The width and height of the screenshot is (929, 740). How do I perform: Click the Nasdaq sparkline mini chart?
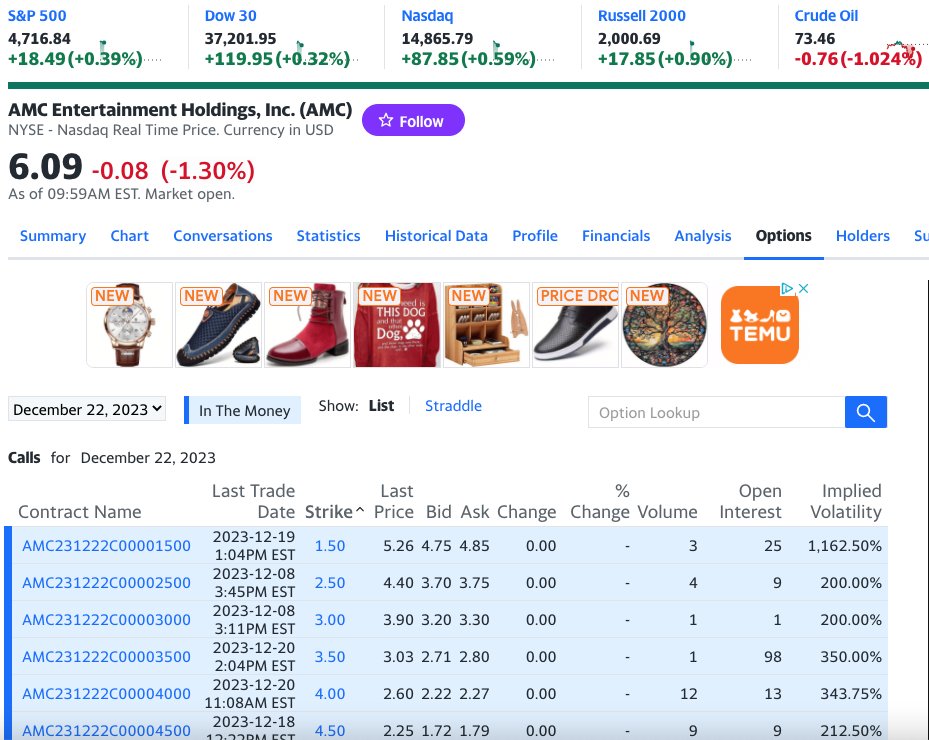pyautogui.click(x=497, y=44)
